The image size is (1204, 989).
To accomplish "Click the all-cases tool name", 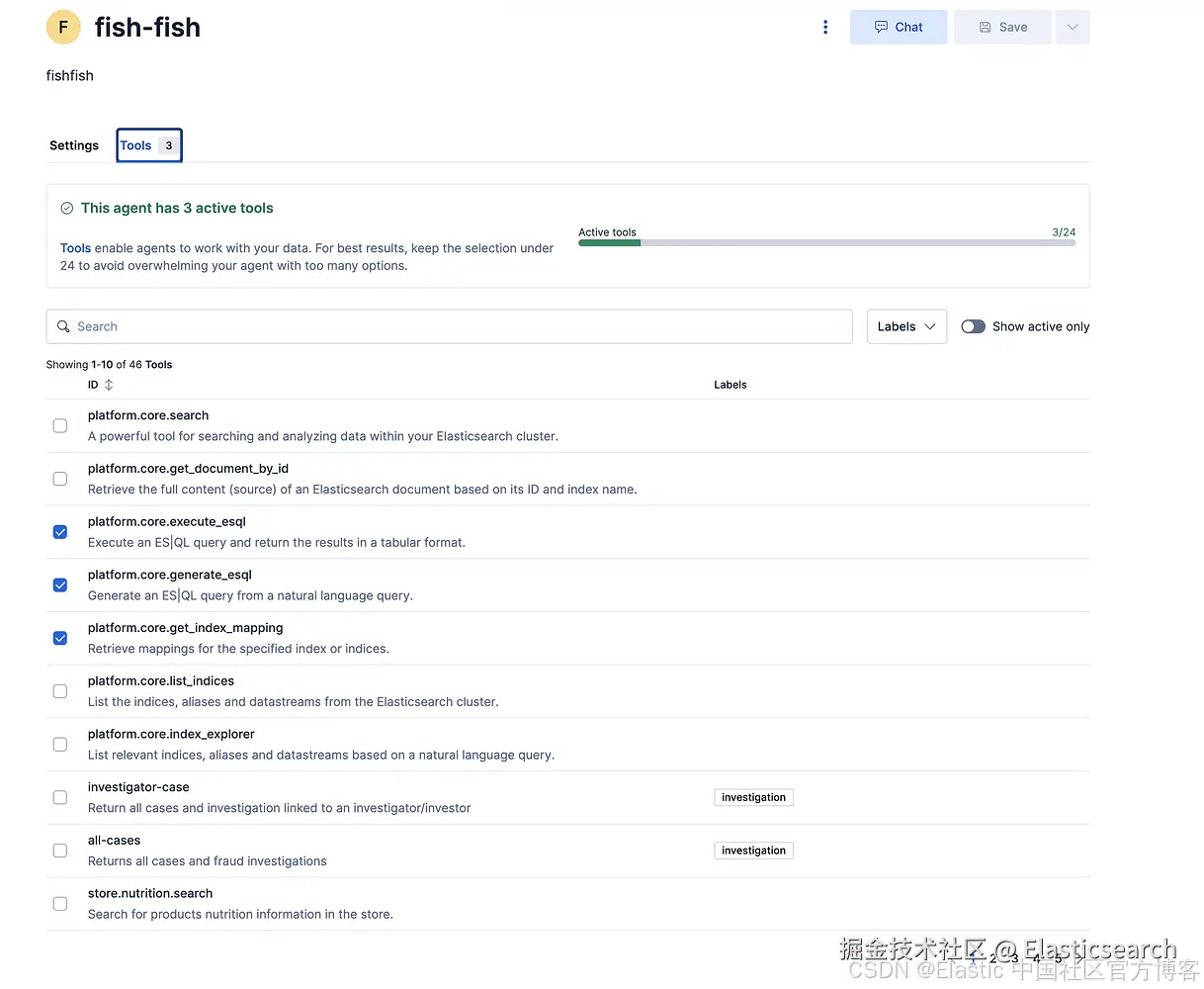I will tap(115, 841).
